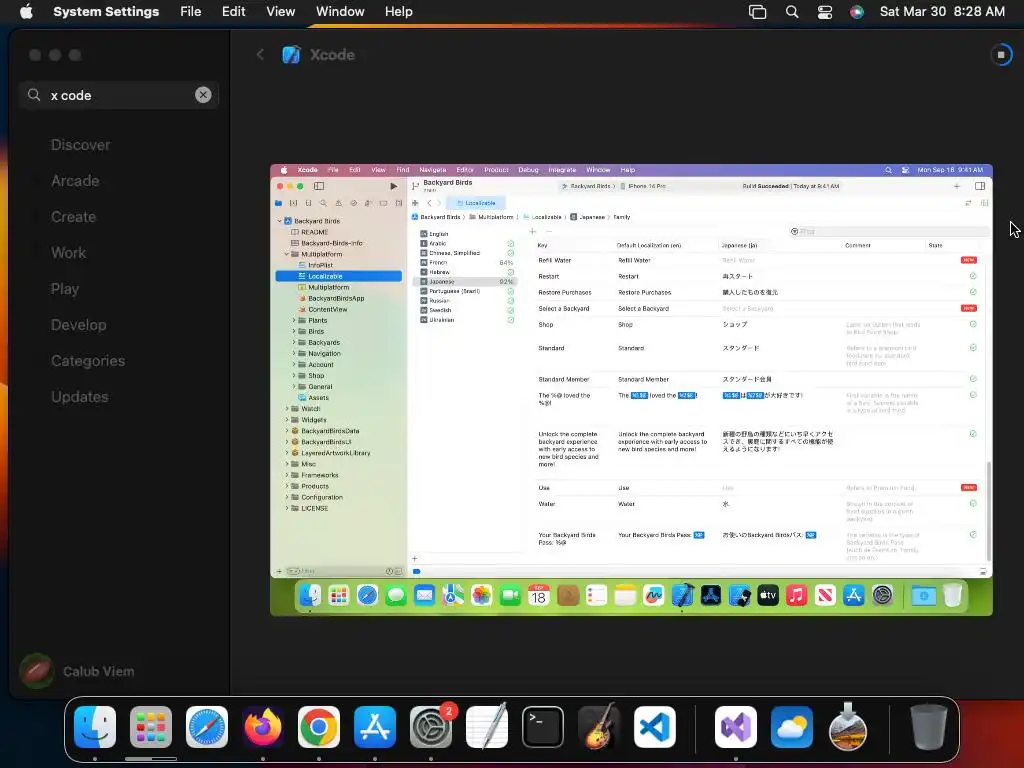Stop the download with the progress button
Image resolution: width=1024 pixels, height=768 pixels.
click(x=1000, y=55)
